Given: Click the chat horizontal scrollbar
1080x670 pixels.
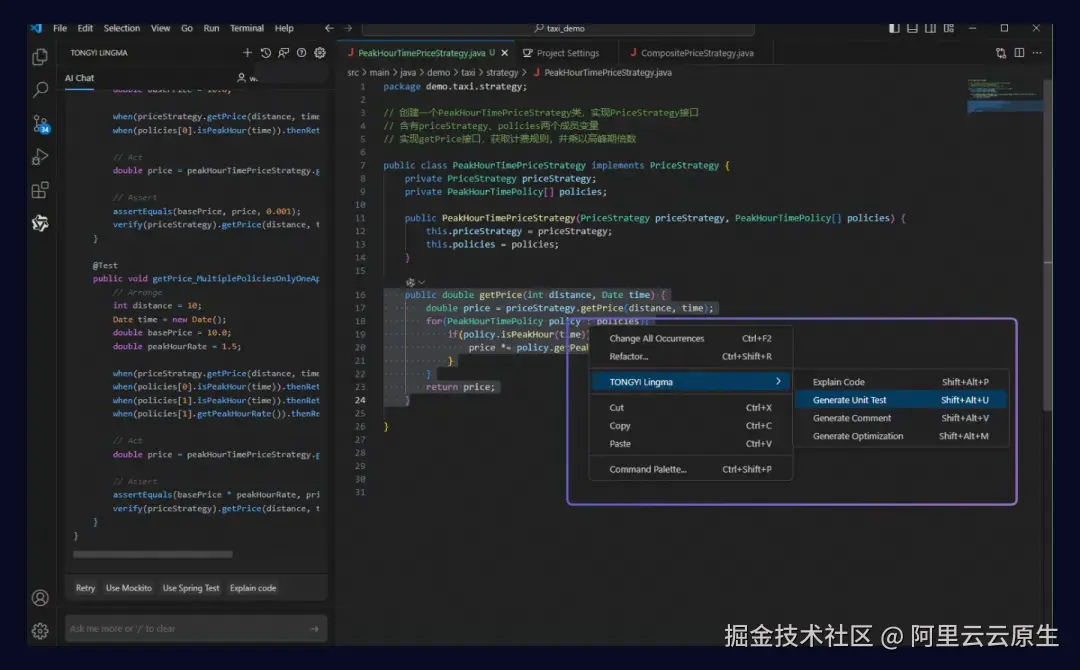Looking at the screenshot, I should [x=152, y=554].
